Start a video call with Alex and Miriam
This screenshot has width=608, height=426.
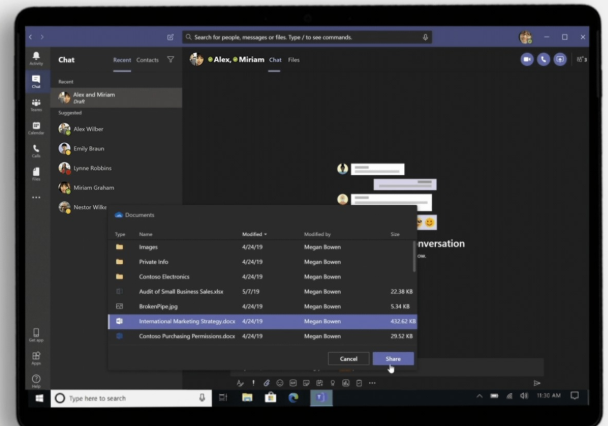[x=527, y=59]
